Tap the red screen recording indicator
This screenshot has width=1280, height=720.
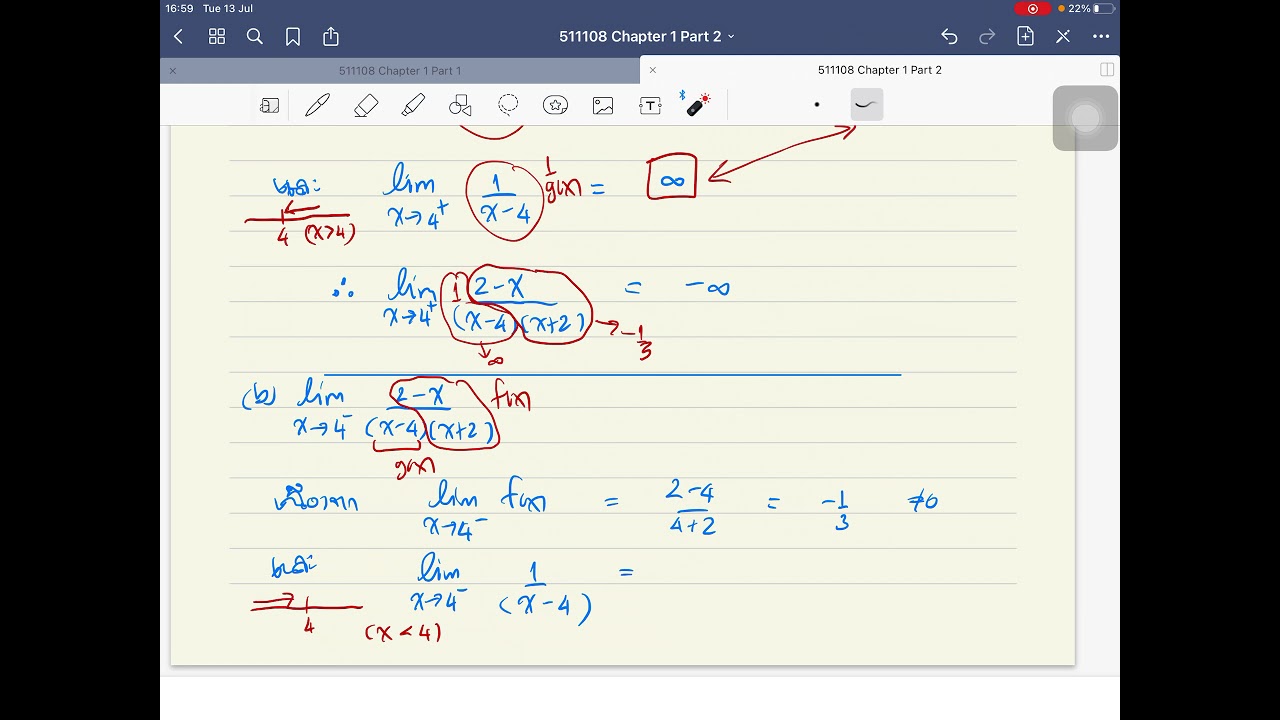(x=1034, y=8)
